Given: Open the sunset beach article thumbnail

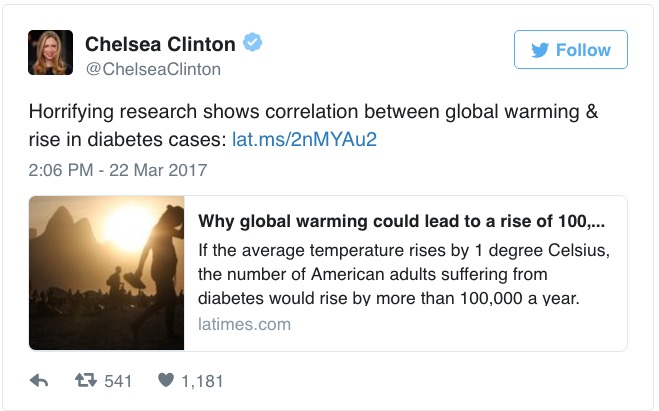Looking at the screenshot, I should click(x=107, y=273).
